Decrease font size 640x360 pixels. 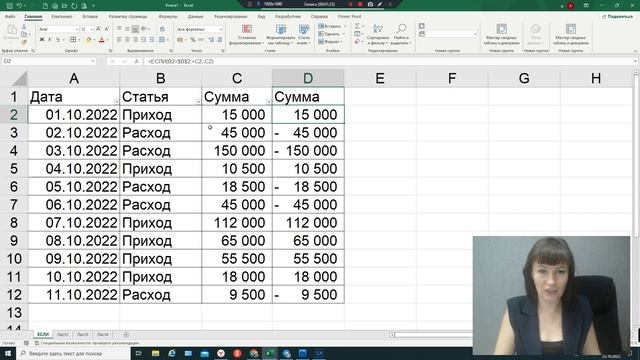[x=107, y=29]
